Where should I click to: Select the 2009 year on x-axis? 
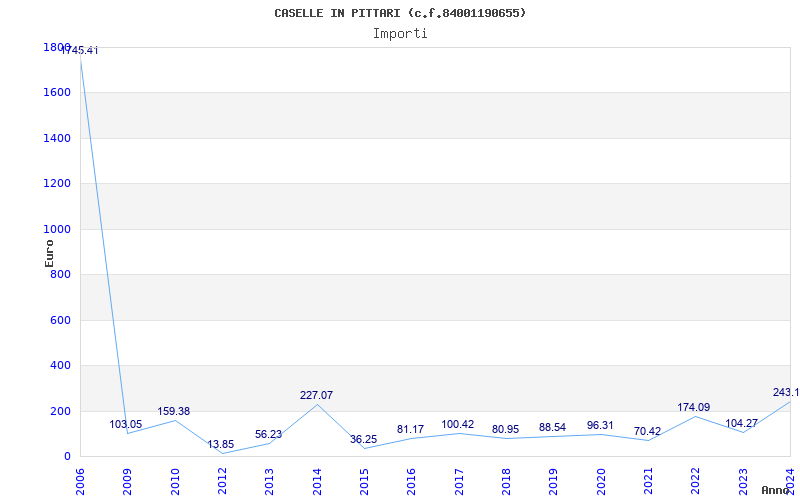(128, 482)
